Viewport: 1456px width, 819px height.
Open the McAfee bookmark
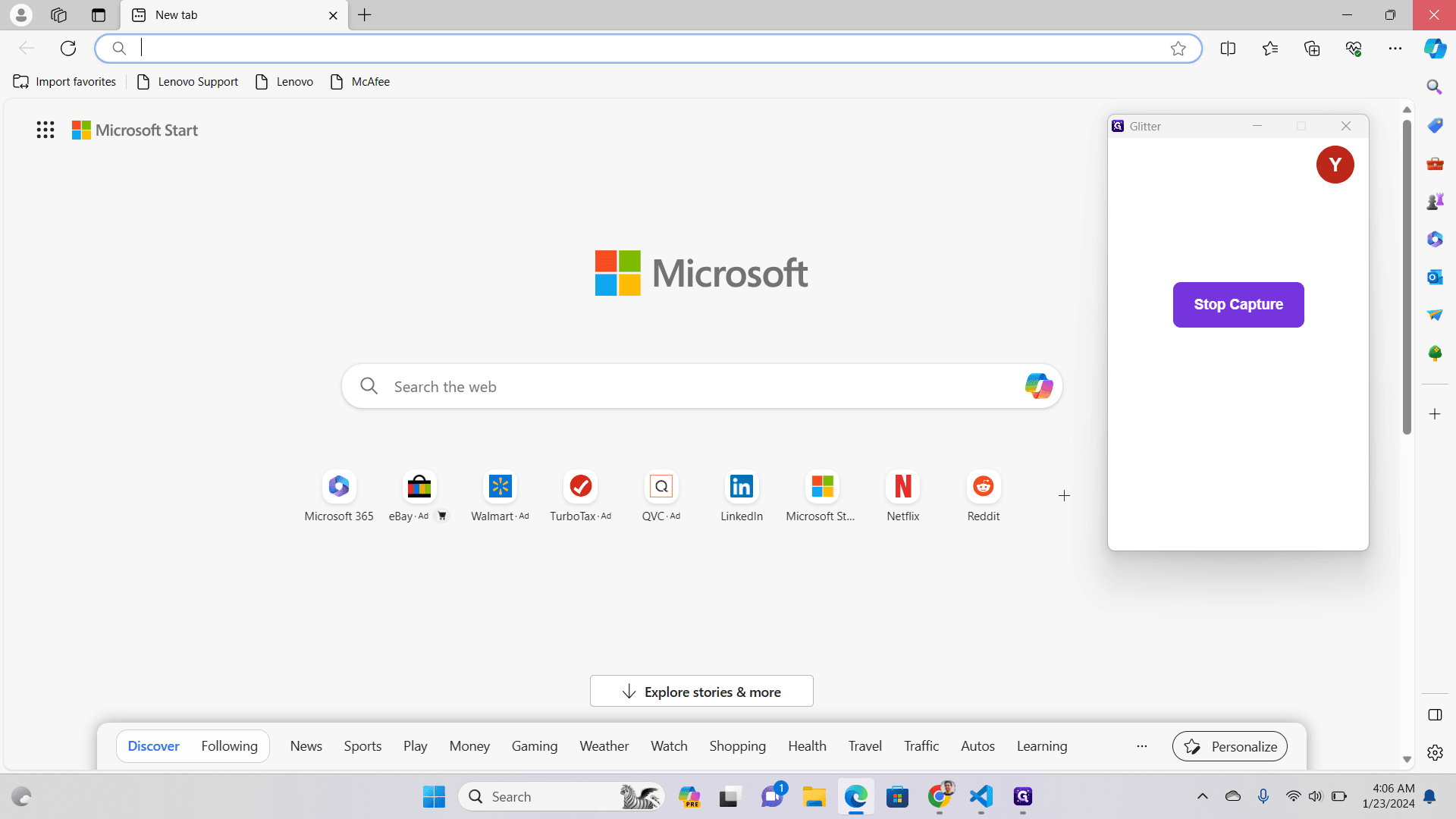coord(360,82)
